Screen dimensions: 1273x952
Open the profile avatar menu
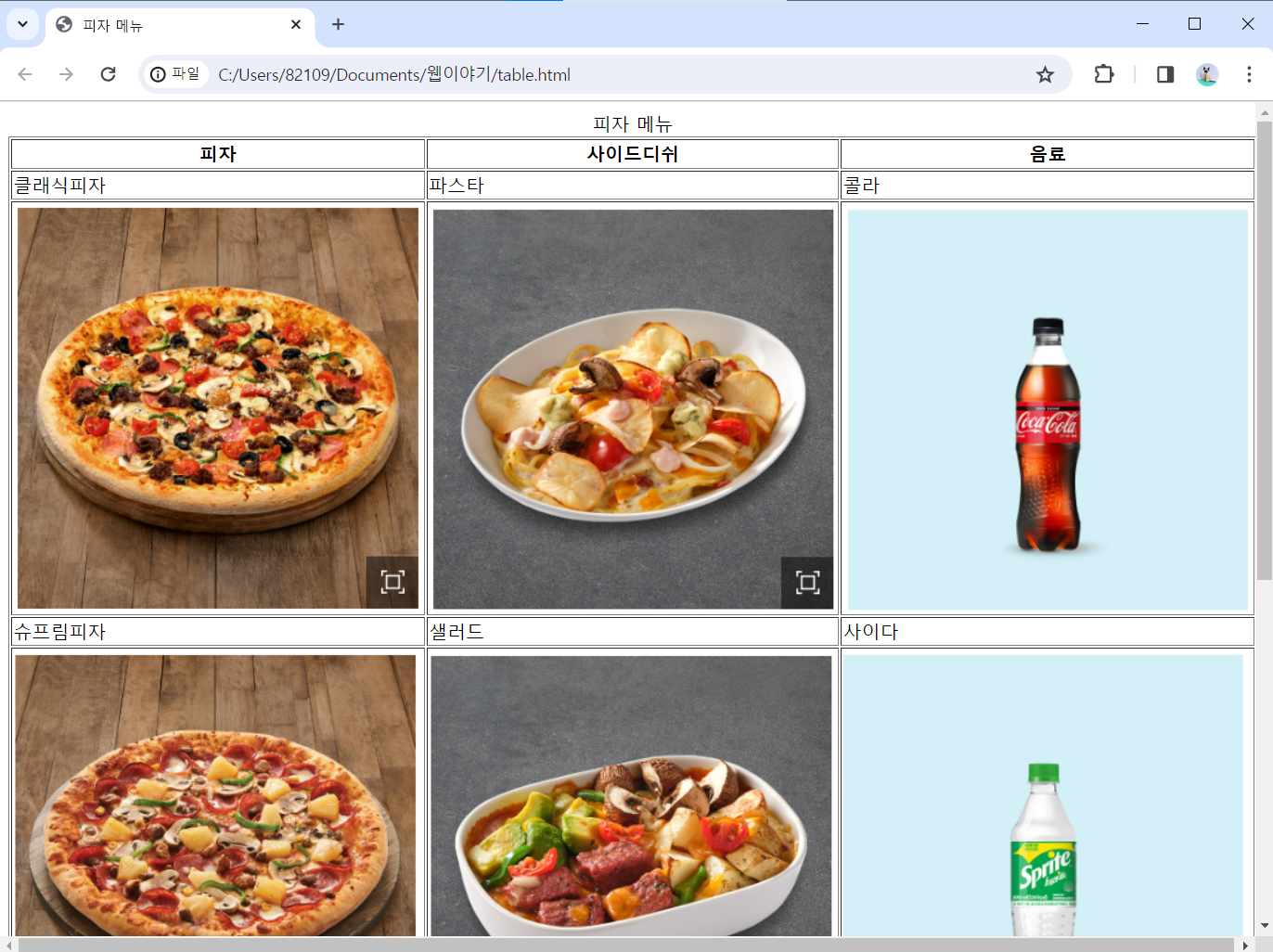(1207, 74)
